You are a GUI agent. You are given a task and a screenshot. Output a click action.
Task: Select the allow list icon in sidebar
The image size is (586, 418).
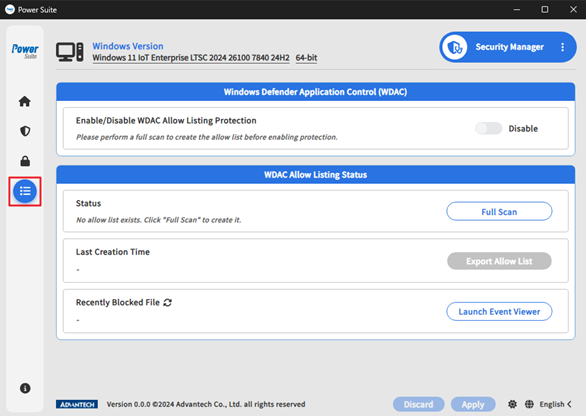coord(25,191)
